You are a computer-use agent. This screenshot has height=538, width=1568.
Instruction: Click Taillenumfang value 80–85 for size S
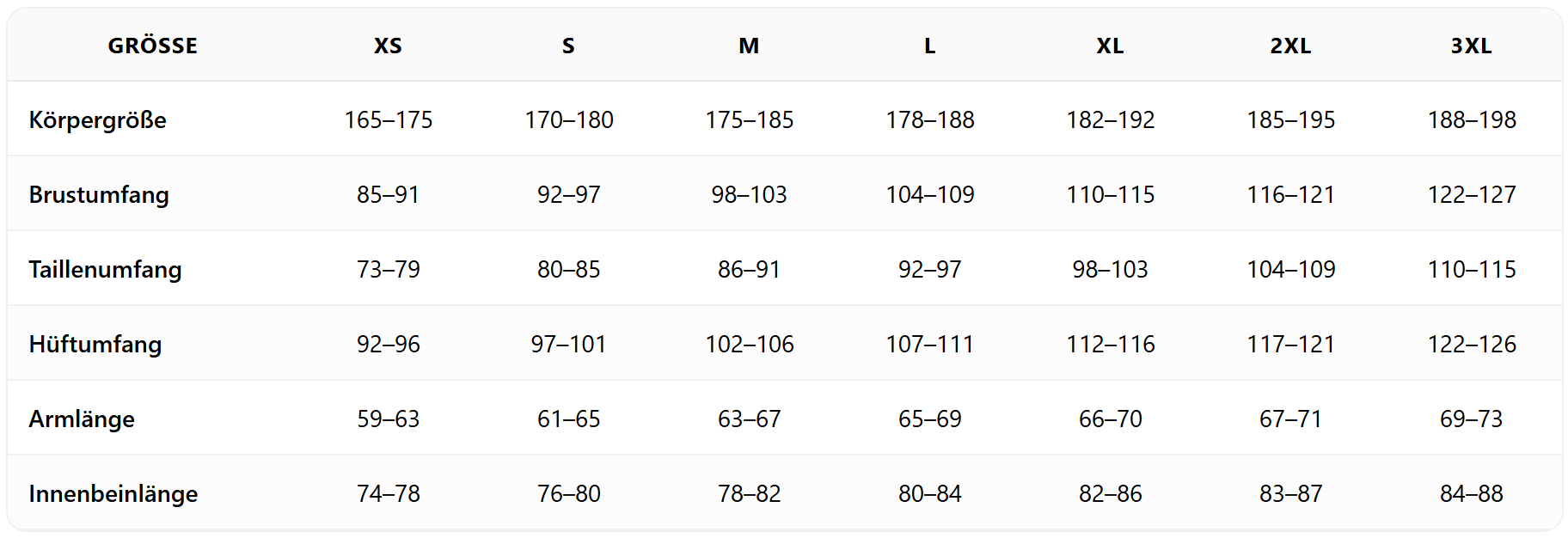coord(568,270)
